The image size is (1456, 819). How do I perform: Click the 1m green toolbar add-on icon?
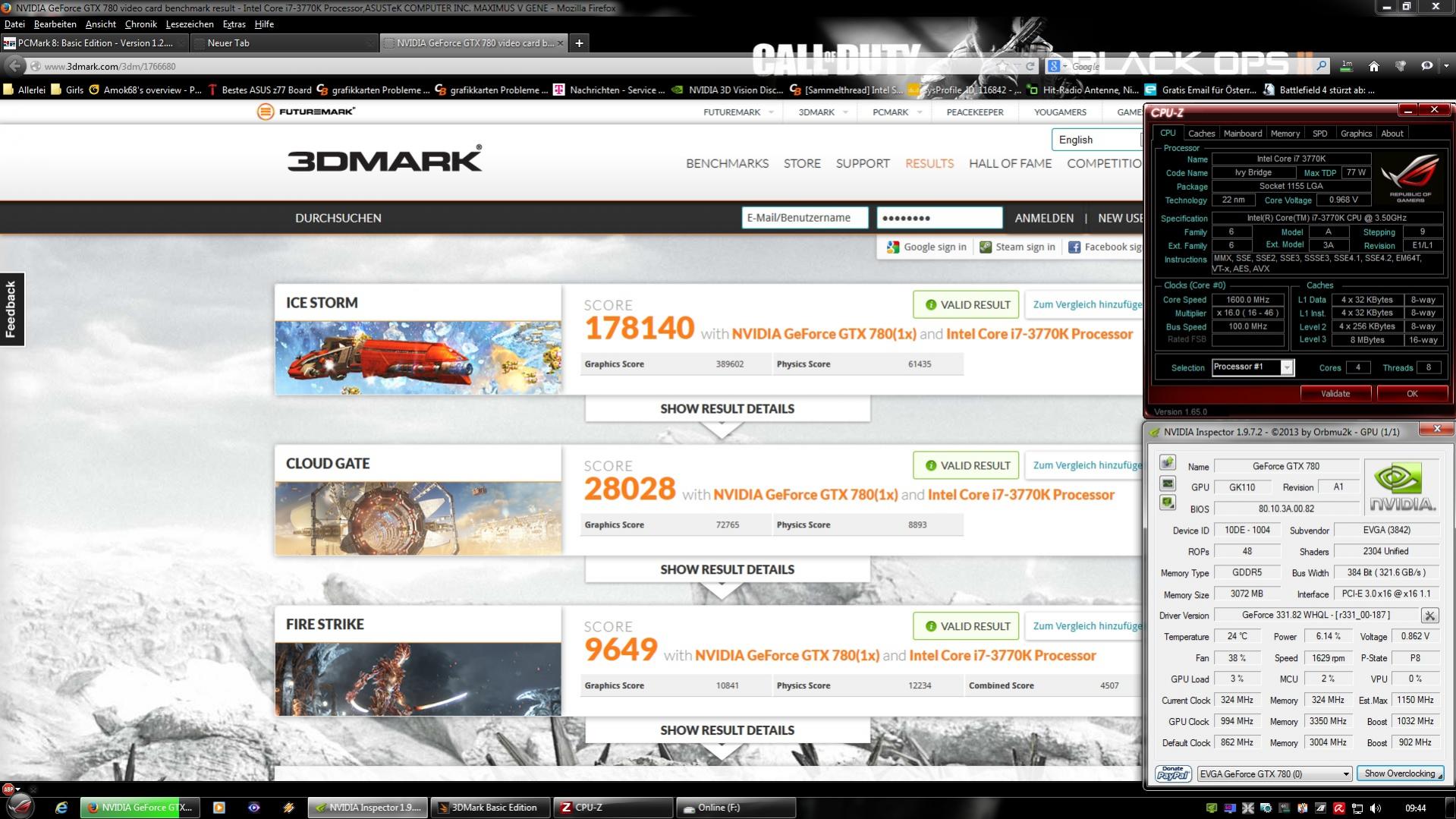click(x=1347, y=66)
